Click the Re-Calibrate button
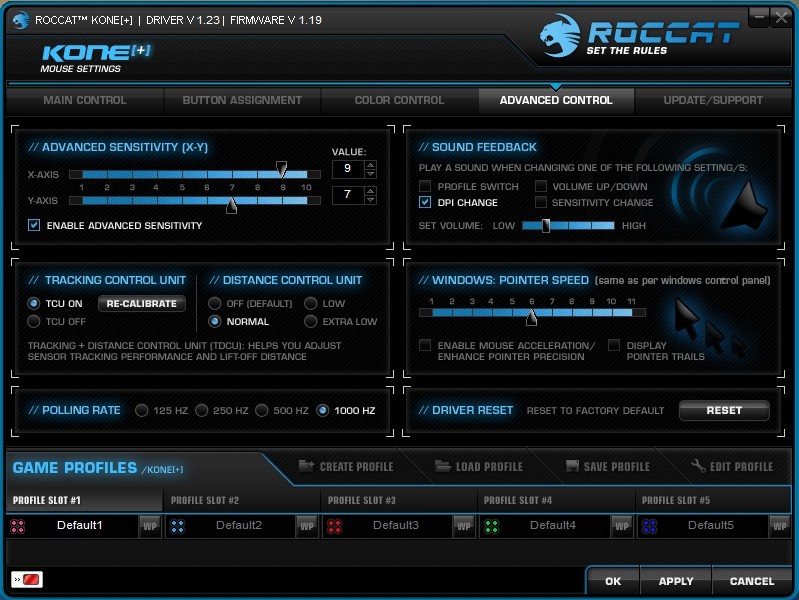 [x=142, y=303]
